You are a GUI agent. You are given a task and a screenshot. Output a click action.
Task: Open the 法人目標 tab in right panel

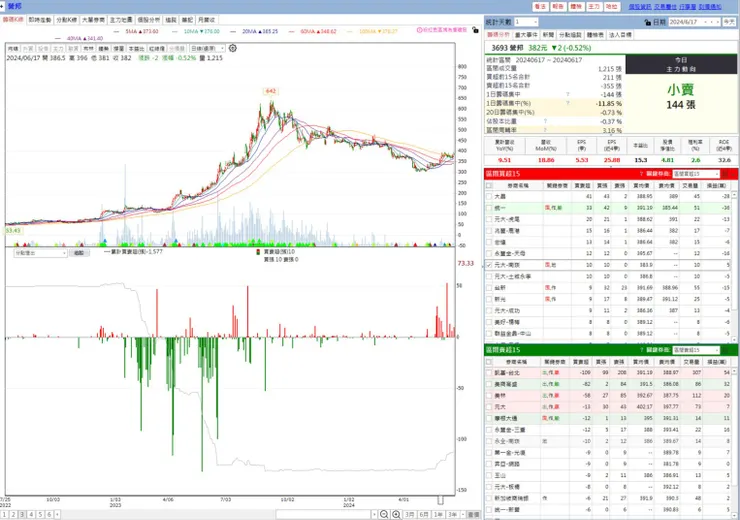click(621, 35)
